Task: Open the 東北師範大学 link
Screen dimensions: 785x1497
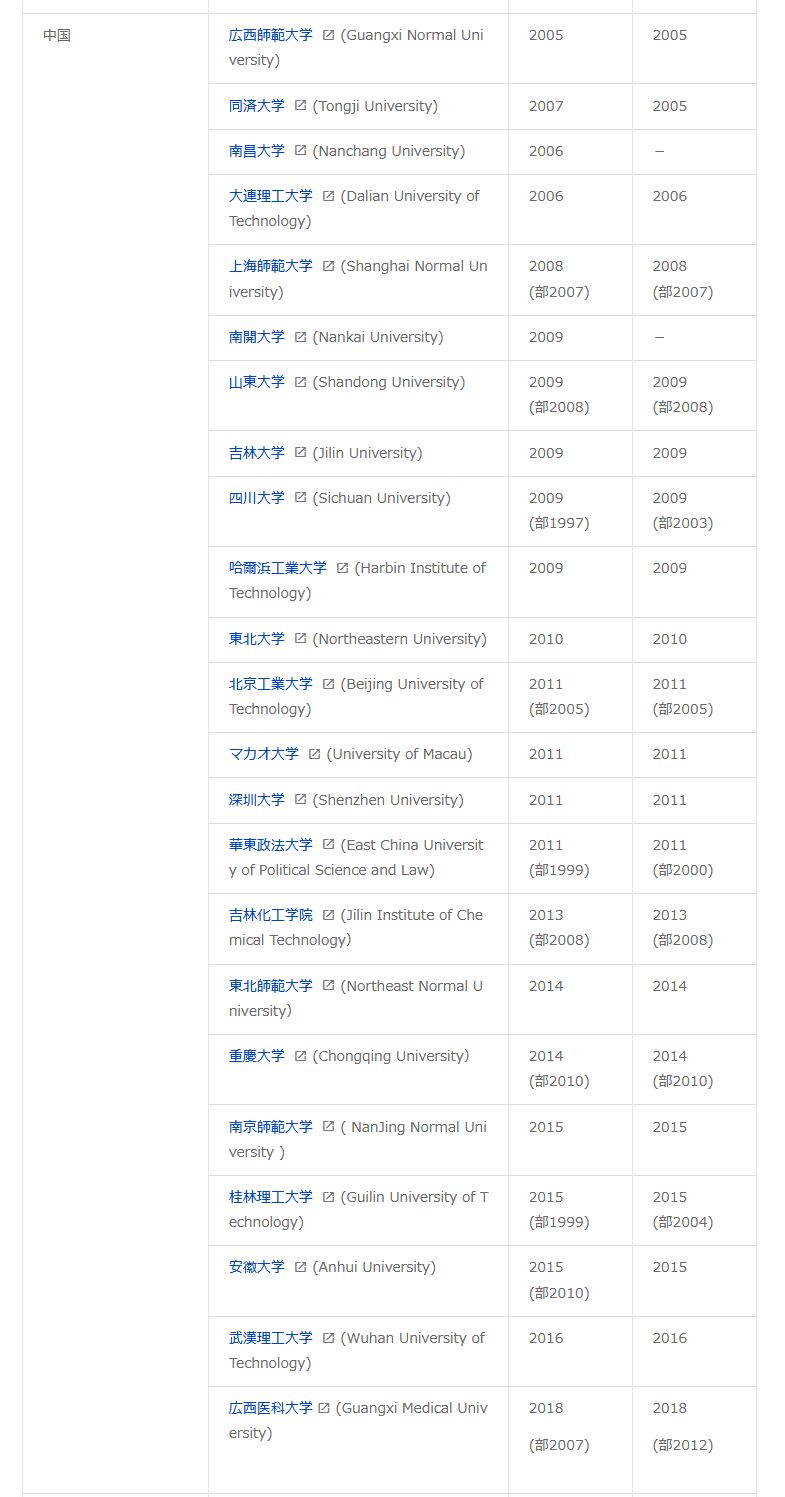Action: (x=270, y=986)
